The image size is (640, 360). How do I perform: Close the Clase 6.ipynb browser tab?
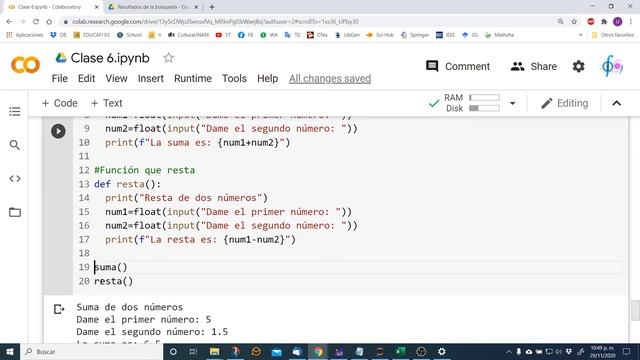tap(96, 7)
